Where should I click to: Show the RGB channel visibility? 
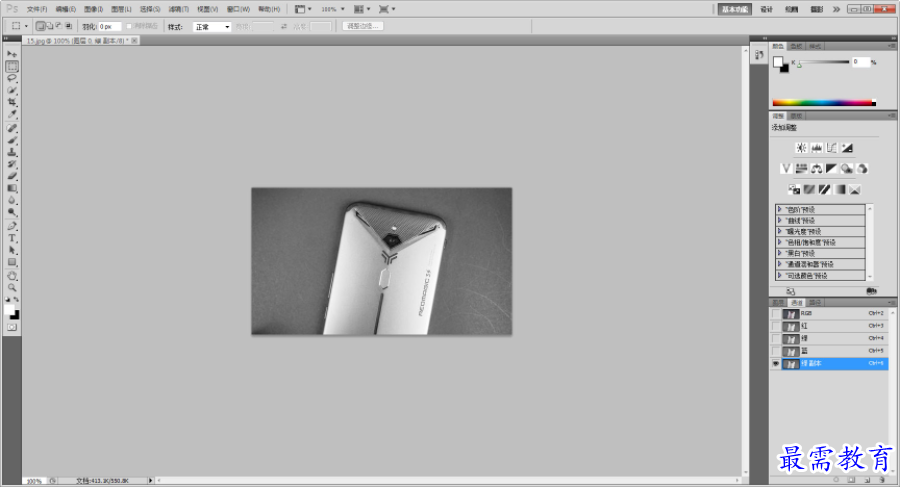click(776, 314)
